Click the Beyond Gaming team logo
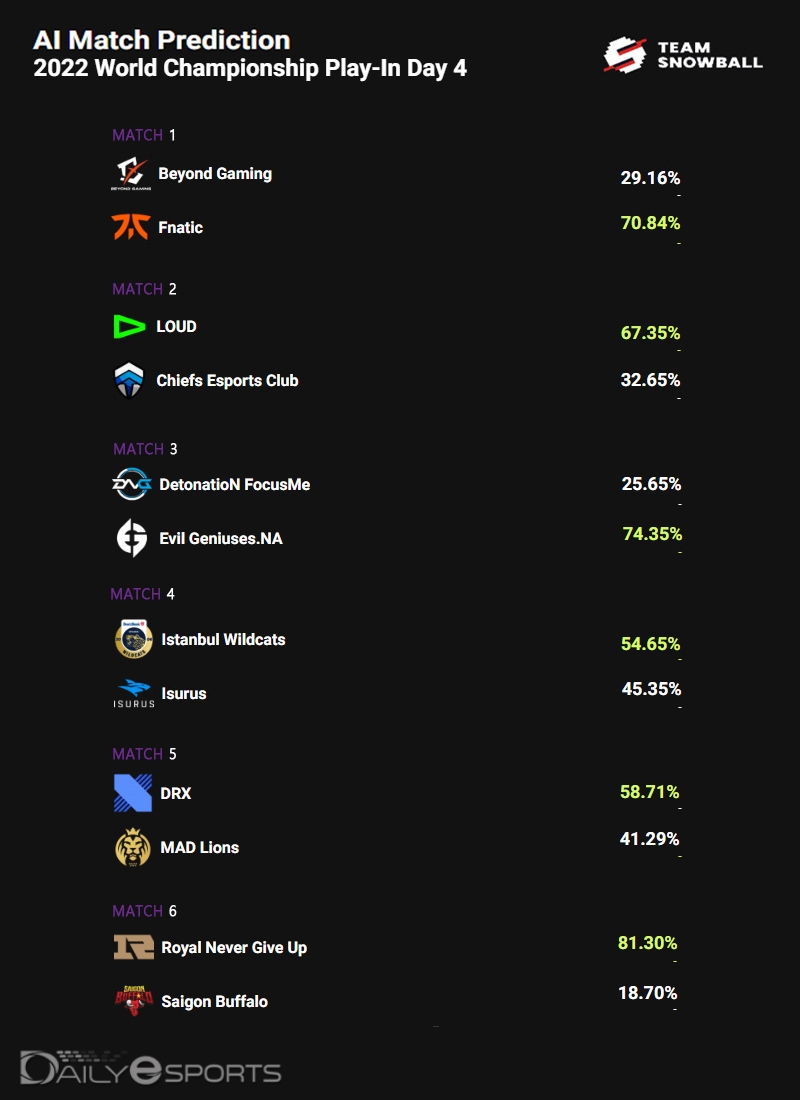 click(x=131, y=174)
